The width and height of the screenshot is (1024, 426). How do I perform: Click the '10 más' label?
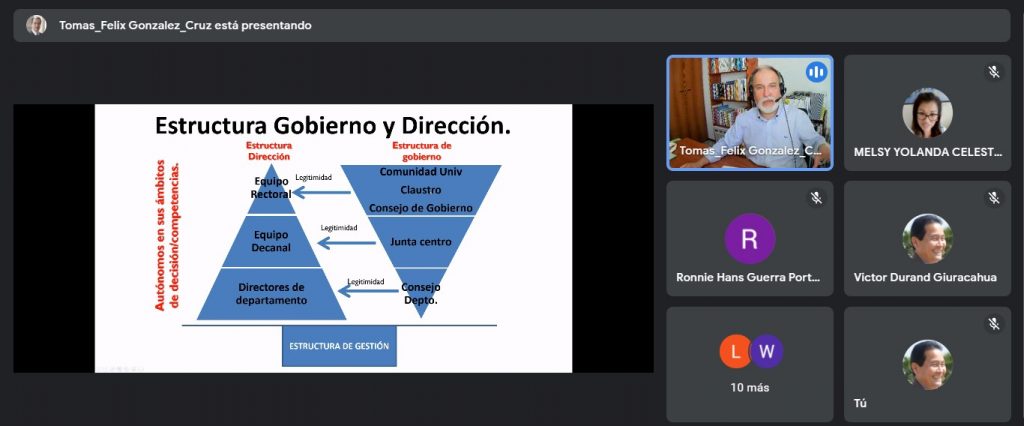750,387
